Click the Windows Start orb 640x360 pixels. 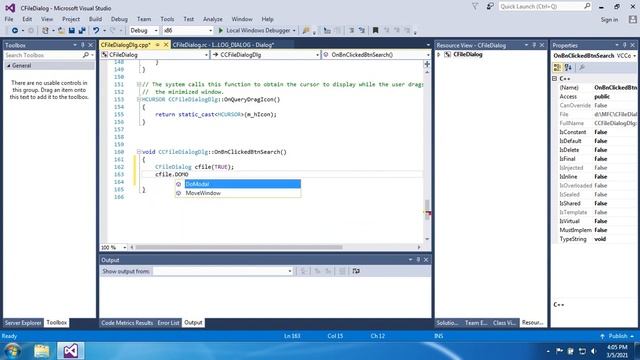(x=13, y=351)
